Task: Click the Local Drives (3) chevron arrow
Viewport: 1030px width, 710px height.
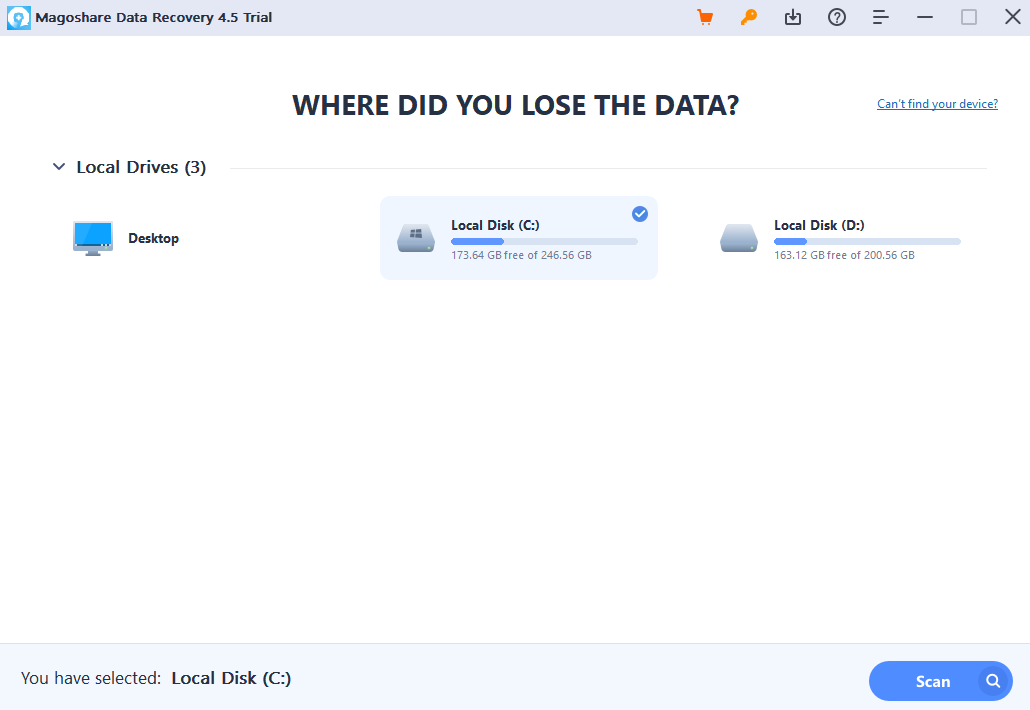Action: tap(59, 167)
